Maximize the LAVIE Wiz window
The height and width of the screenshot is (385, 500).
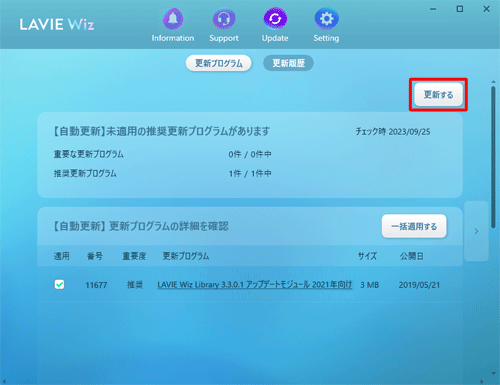pyautogui.click(x=460, y=9)
